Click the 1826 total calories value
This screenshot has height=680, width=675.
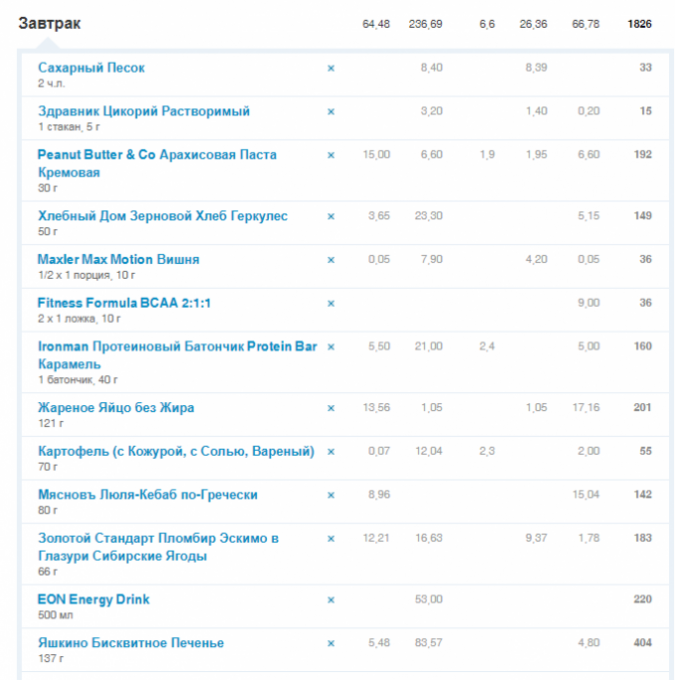[x=639, y=24]
